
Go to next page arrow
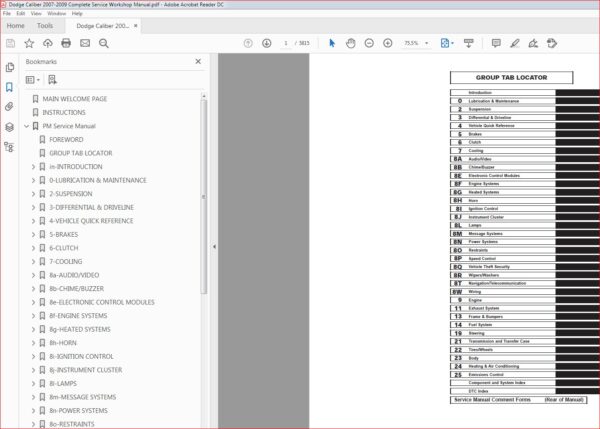(x=267, y=43)
